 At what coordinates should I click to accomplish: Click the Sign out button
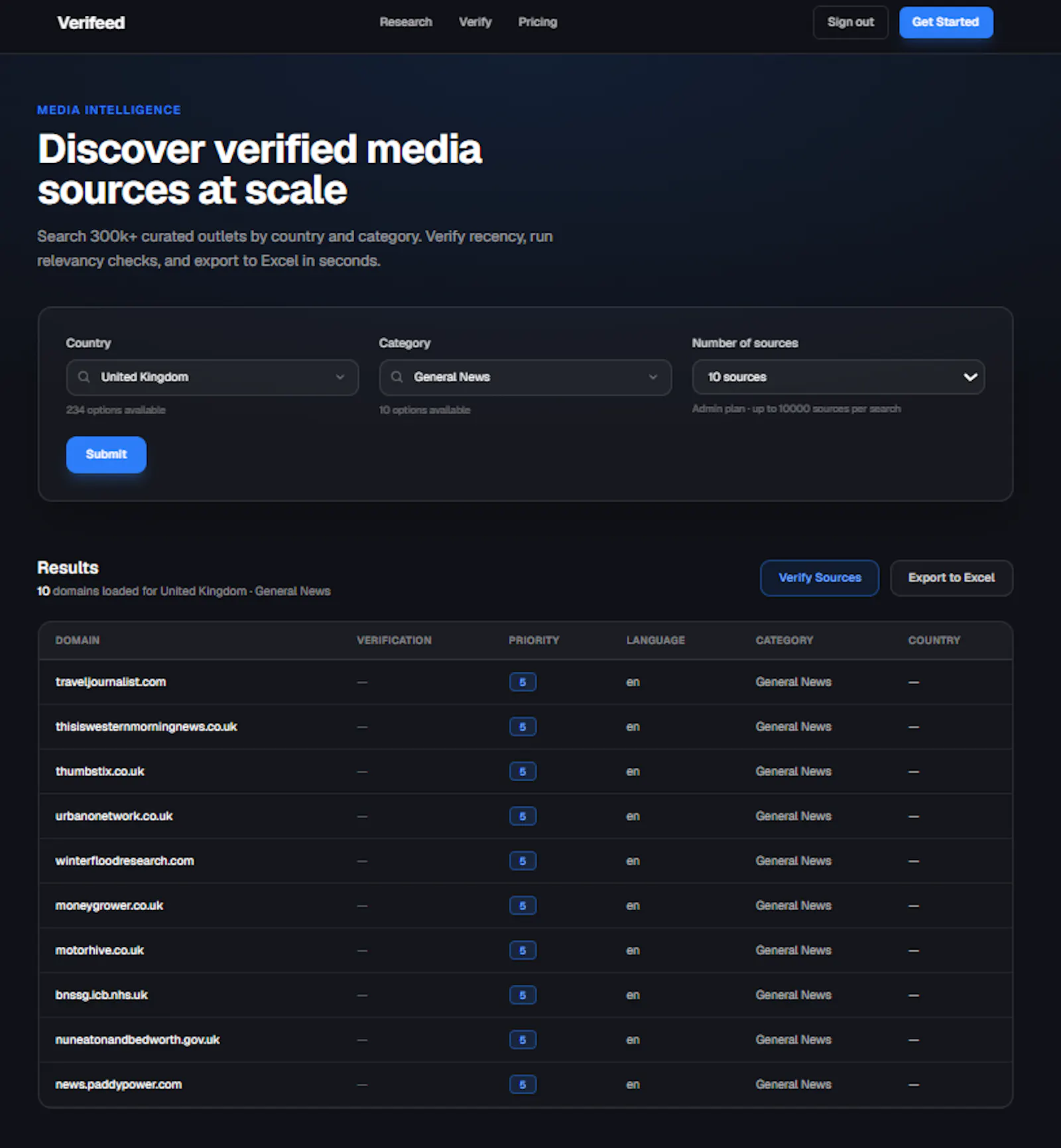pyautogui.click(x=851, y=22)
